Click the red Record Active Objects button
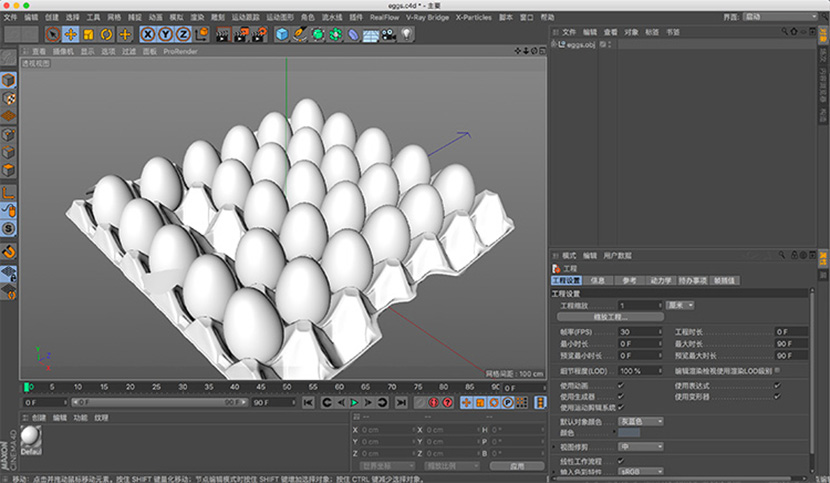Viewport: 830px width, 483px height. [x=433, y=402]
